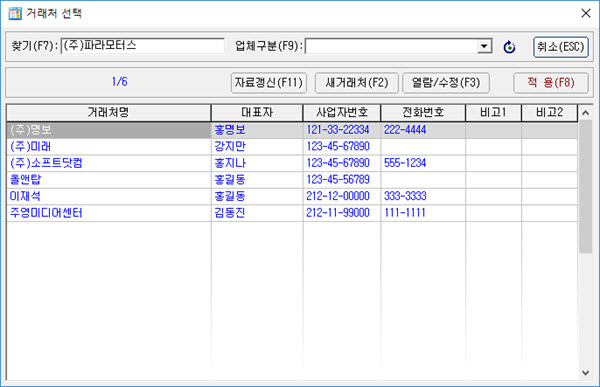This screenshot has height=387, width=600.
Task: Select the 주영미디어센터 row
Action: 292,213
